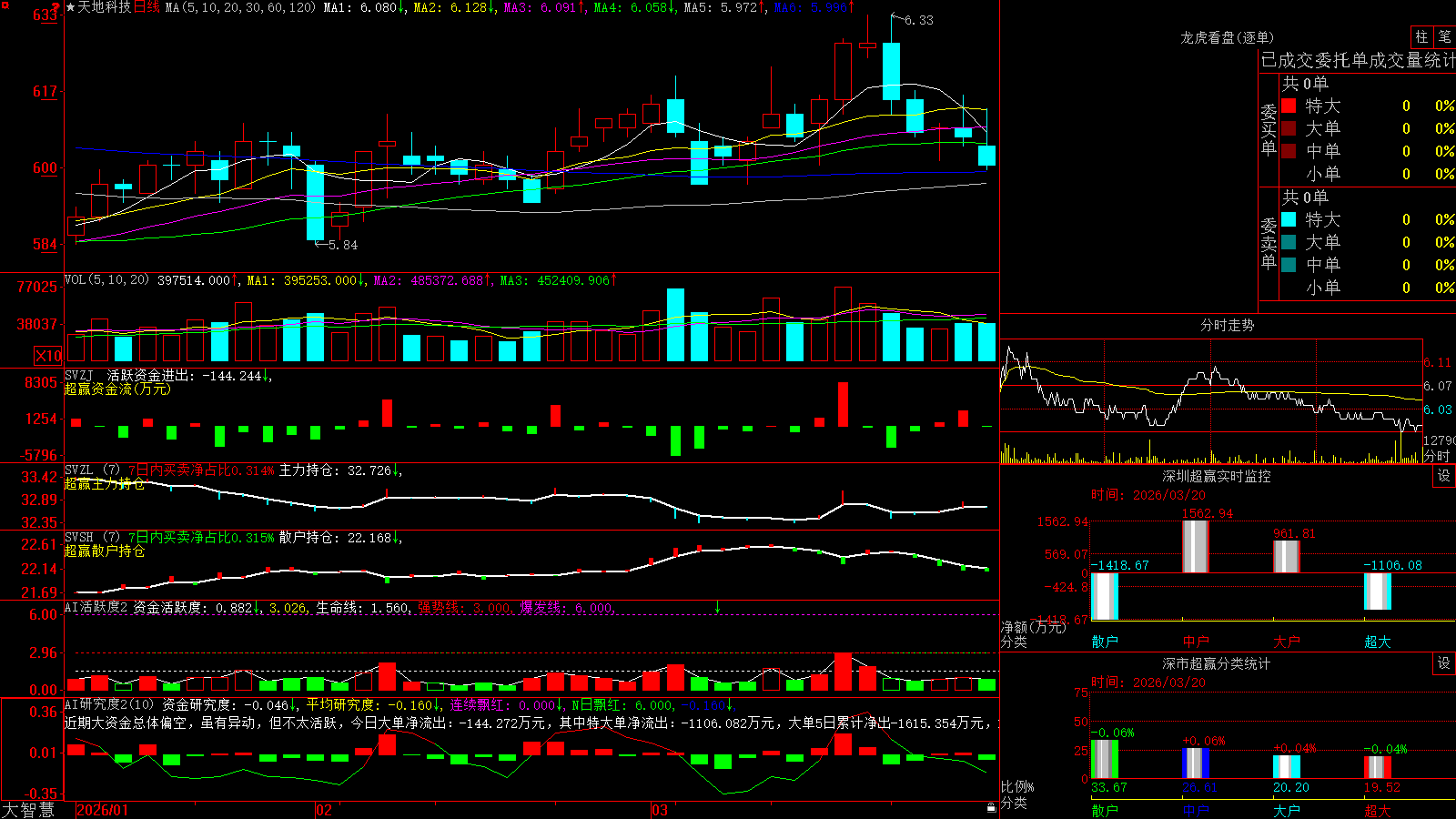Click the X10 volume scale box
Viewport: 1456px width, 819px height.
[x=48, y=356]
